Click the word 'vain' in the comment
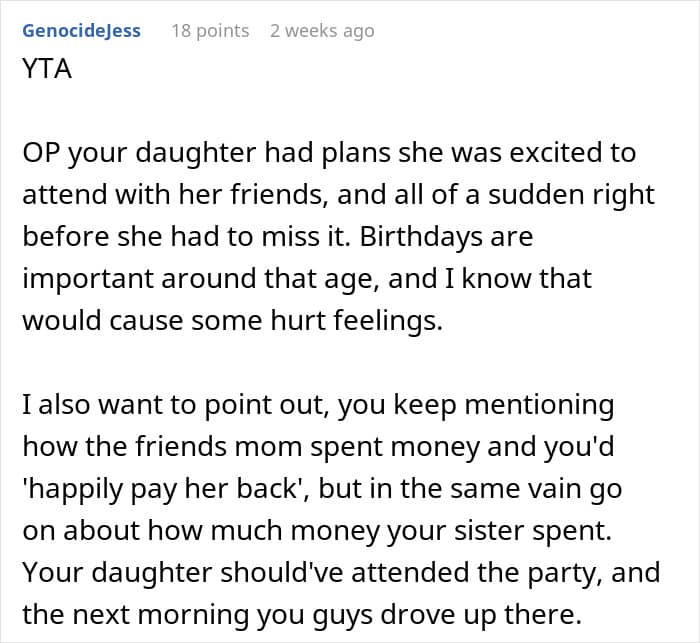The height and width of the screenshot is (643, 700). point(554,489)
